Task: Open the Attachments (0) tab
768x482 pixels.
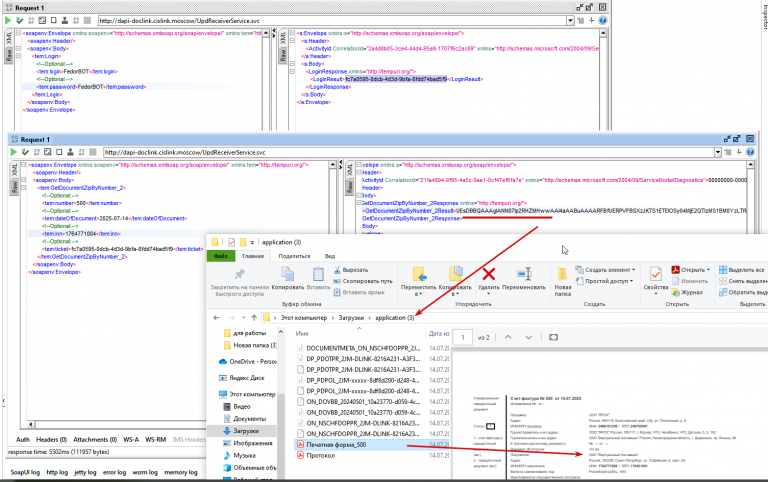Action: [95, 440]
